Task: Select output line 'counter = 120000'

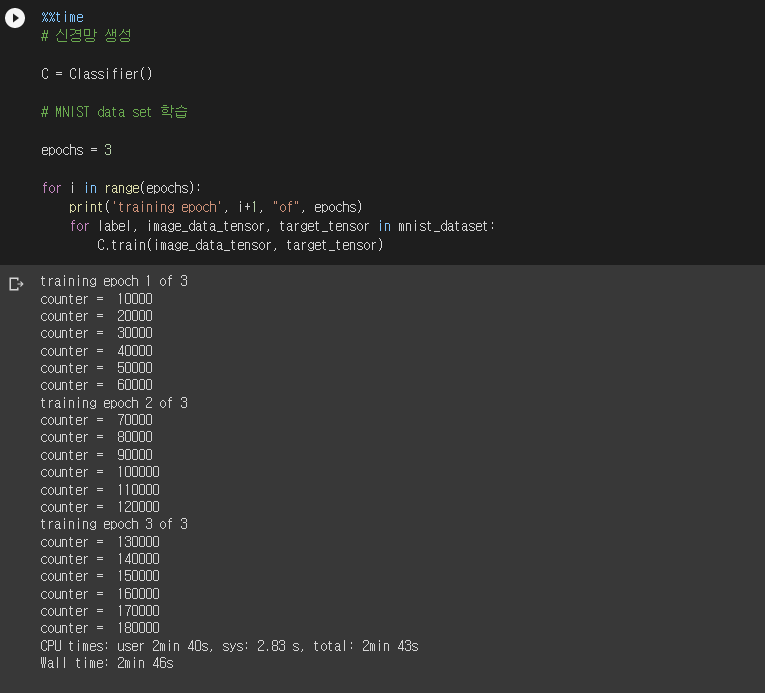Action: tap(100, 507)
